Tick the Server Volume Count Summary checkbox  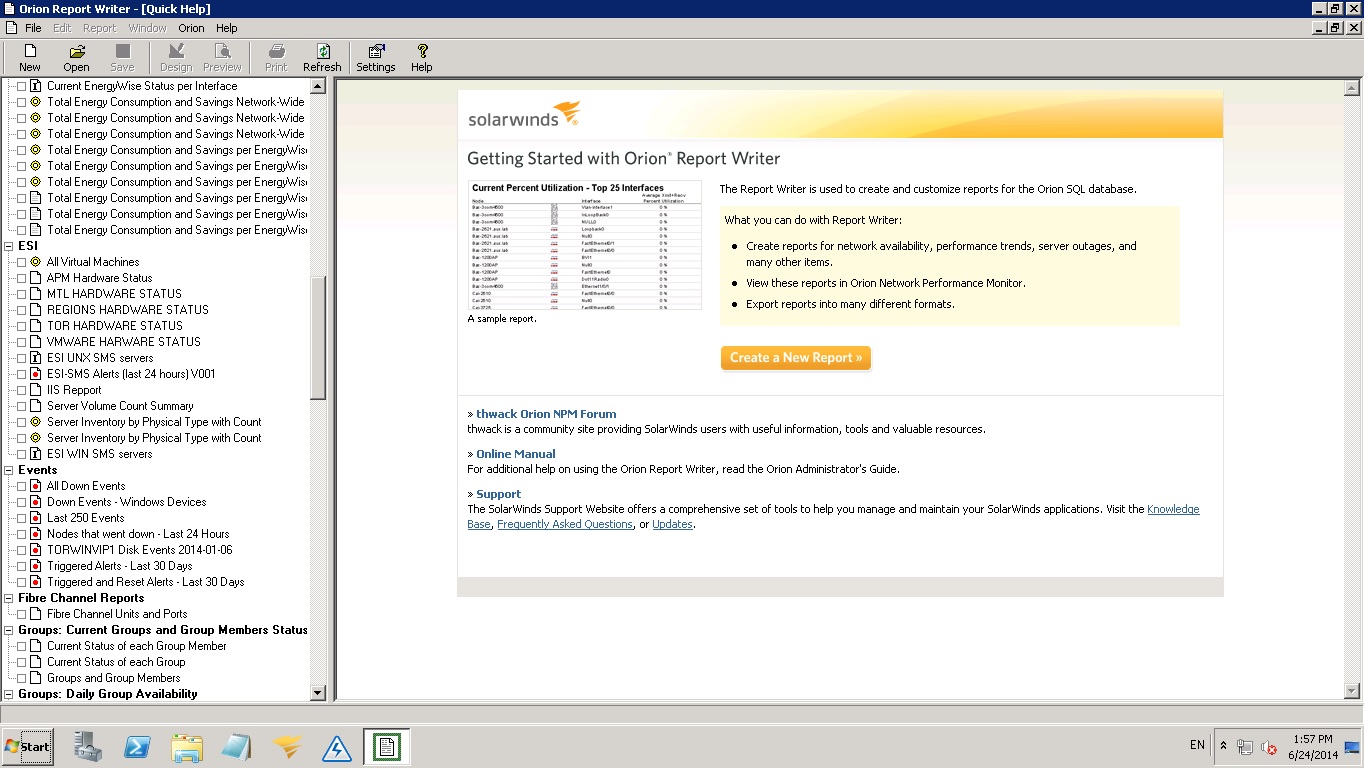(x=21, y=406)
